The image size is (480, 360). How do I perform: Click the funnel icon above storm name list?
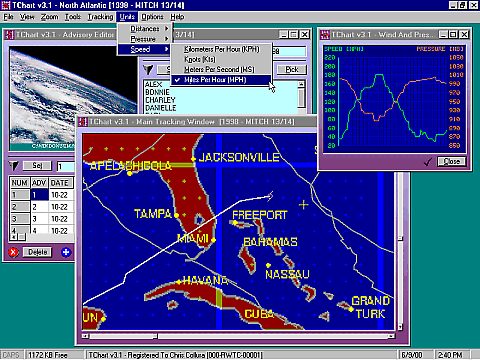click(x=148, y=69)
